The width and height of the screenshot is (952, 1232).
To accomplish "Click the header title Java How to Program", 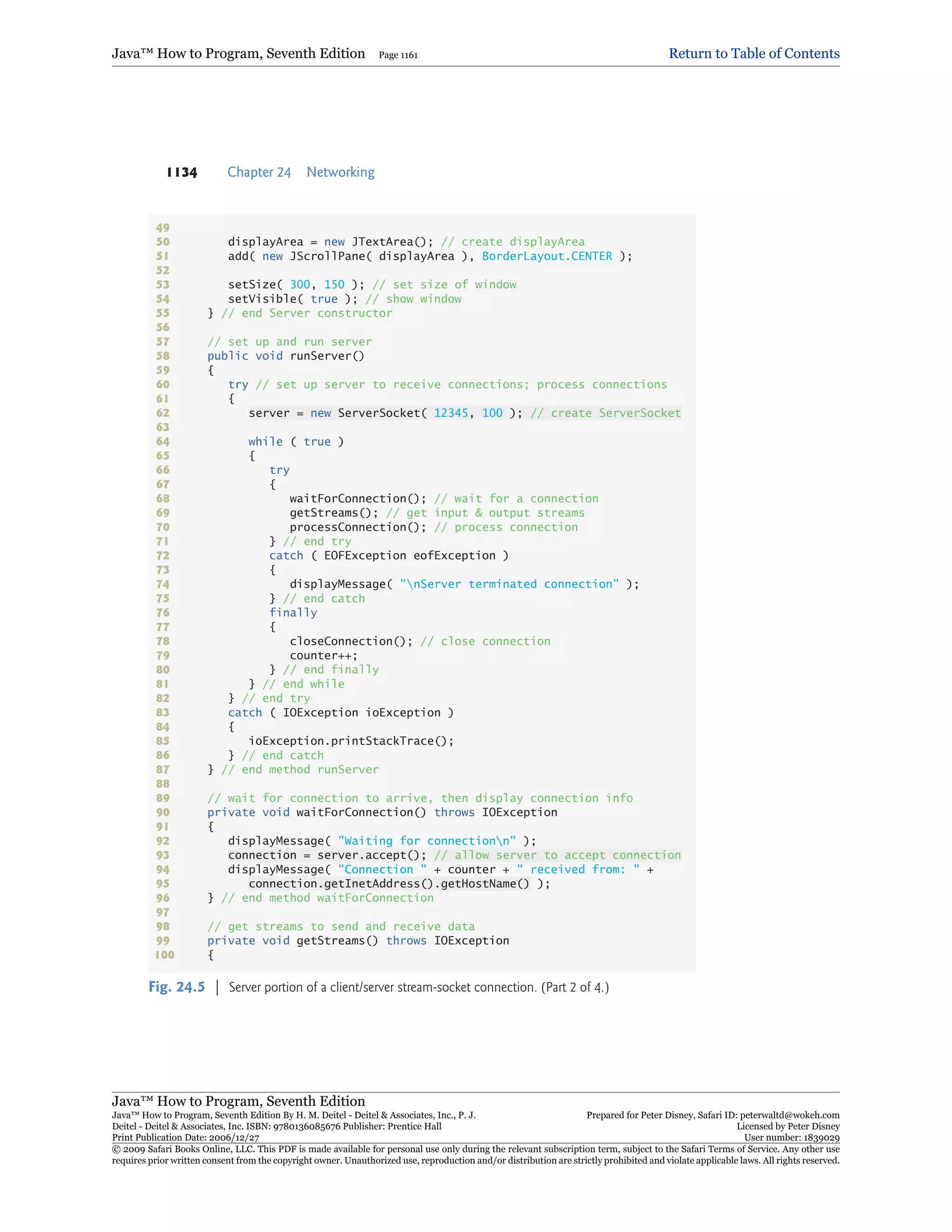I will tap(238, 53).
